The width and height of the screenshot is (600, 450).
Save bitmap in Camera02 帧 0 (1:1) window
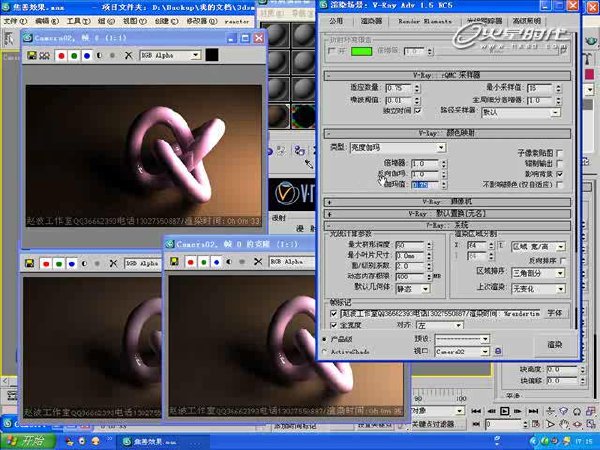click(x=32, y=55)
